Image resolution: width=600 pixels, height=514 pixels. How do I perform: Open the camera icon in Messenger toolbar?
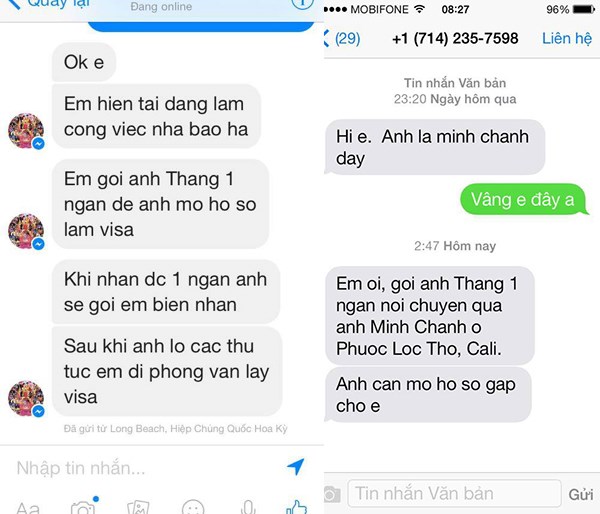tap(83, 507)
